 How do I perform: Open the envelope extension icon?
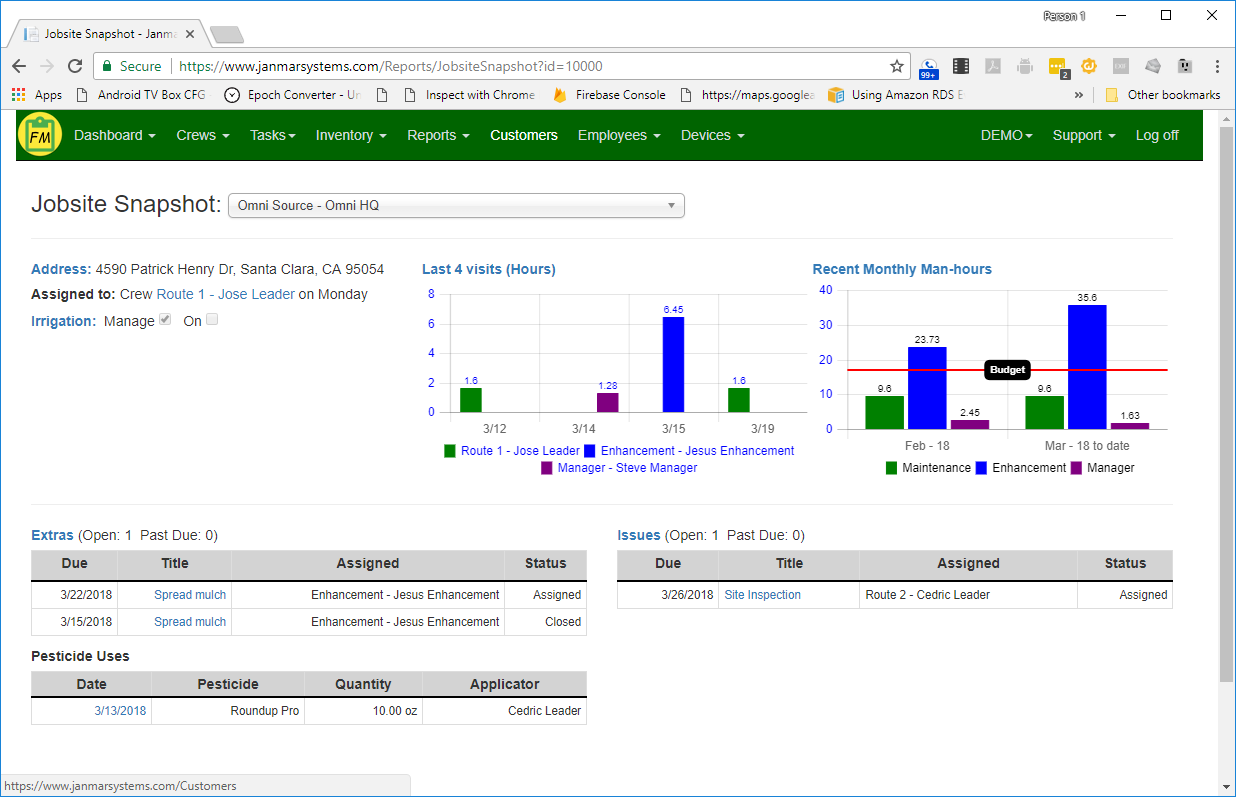pyautogui.click(x=1153, y=65)
